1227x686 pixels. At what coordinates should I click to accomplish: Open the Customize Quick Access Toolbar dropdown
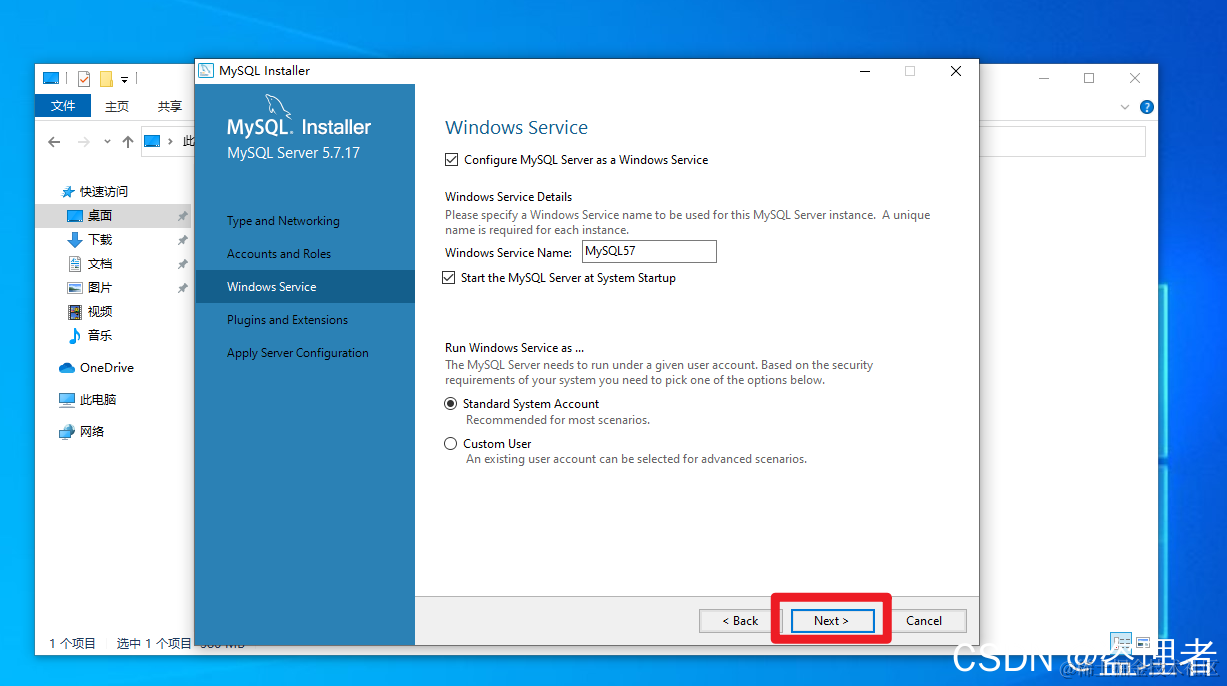pyautogui.click(x=125, y=79)
